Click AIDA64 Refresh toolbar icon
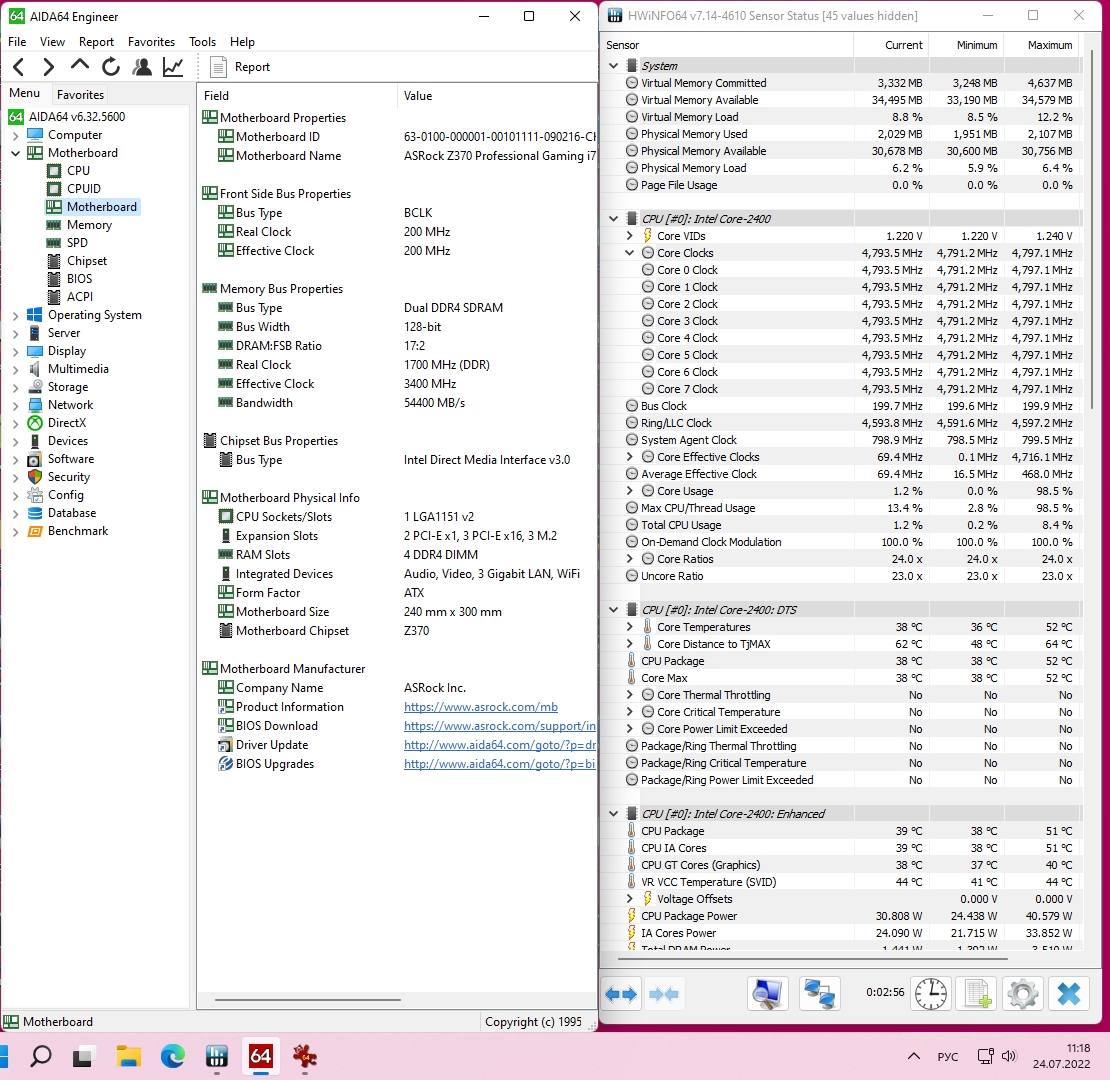1110x1080 pixels. click(110, 67)
